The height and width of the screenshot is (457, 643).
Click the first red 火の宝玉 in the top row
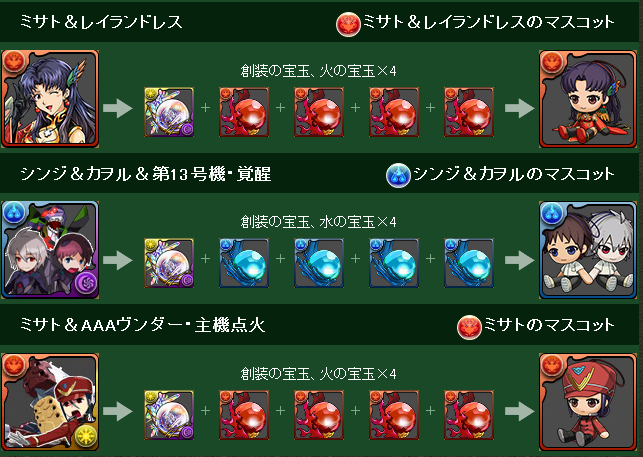coord(244,112)
